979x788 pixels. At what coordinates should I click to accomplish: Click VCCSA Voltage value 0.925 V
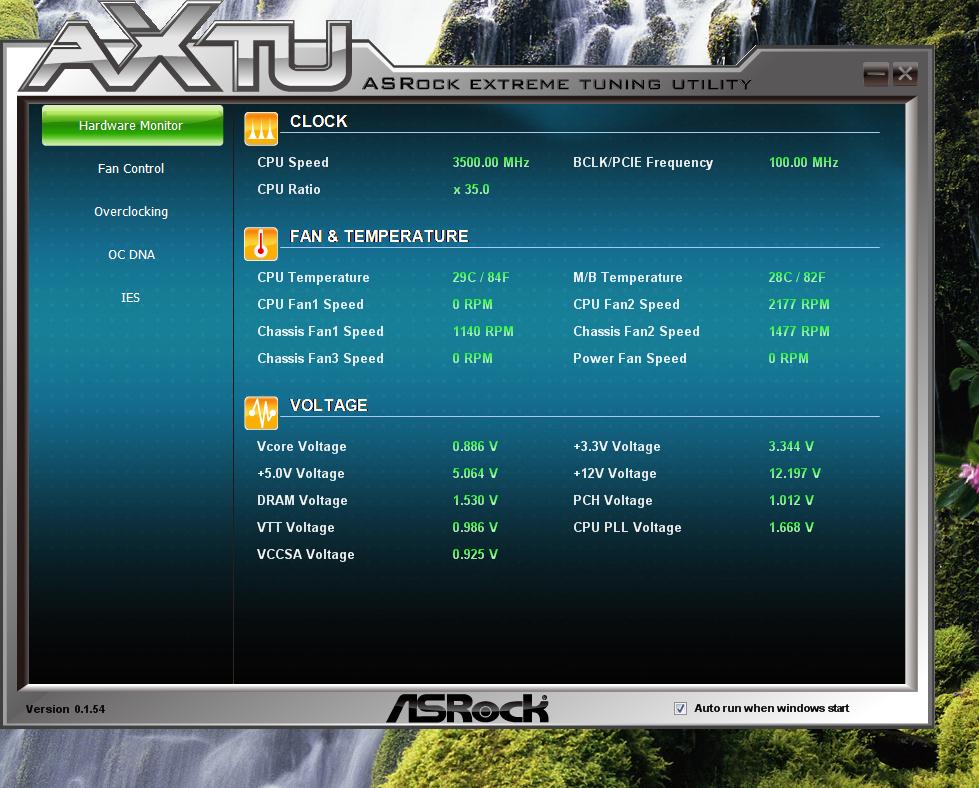475,554
